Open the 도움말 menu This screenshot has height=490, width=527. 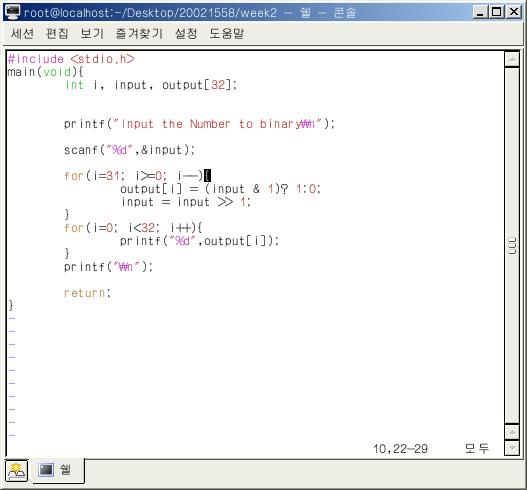[x=227, y=33]
